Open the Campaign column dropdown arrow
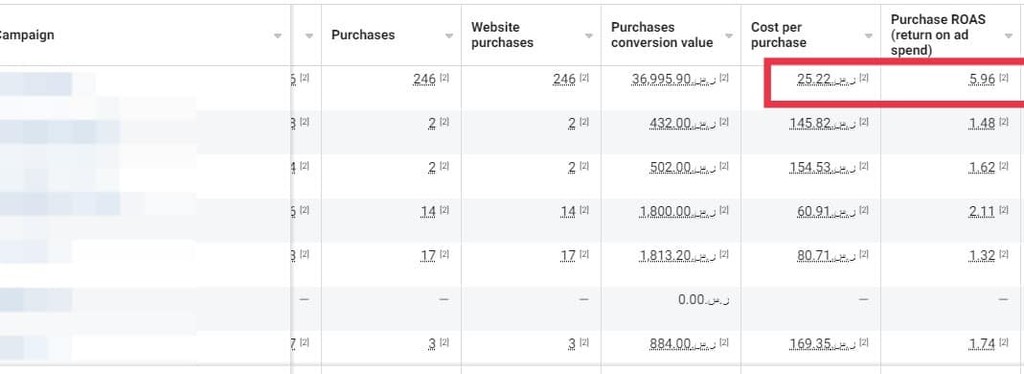 278,36
